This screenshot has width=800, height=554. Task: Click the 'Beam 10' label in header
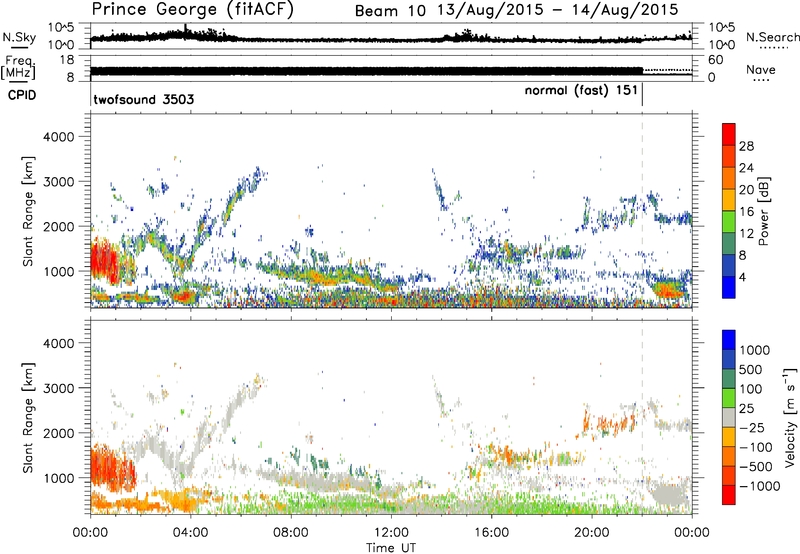[x=390, y=11]
